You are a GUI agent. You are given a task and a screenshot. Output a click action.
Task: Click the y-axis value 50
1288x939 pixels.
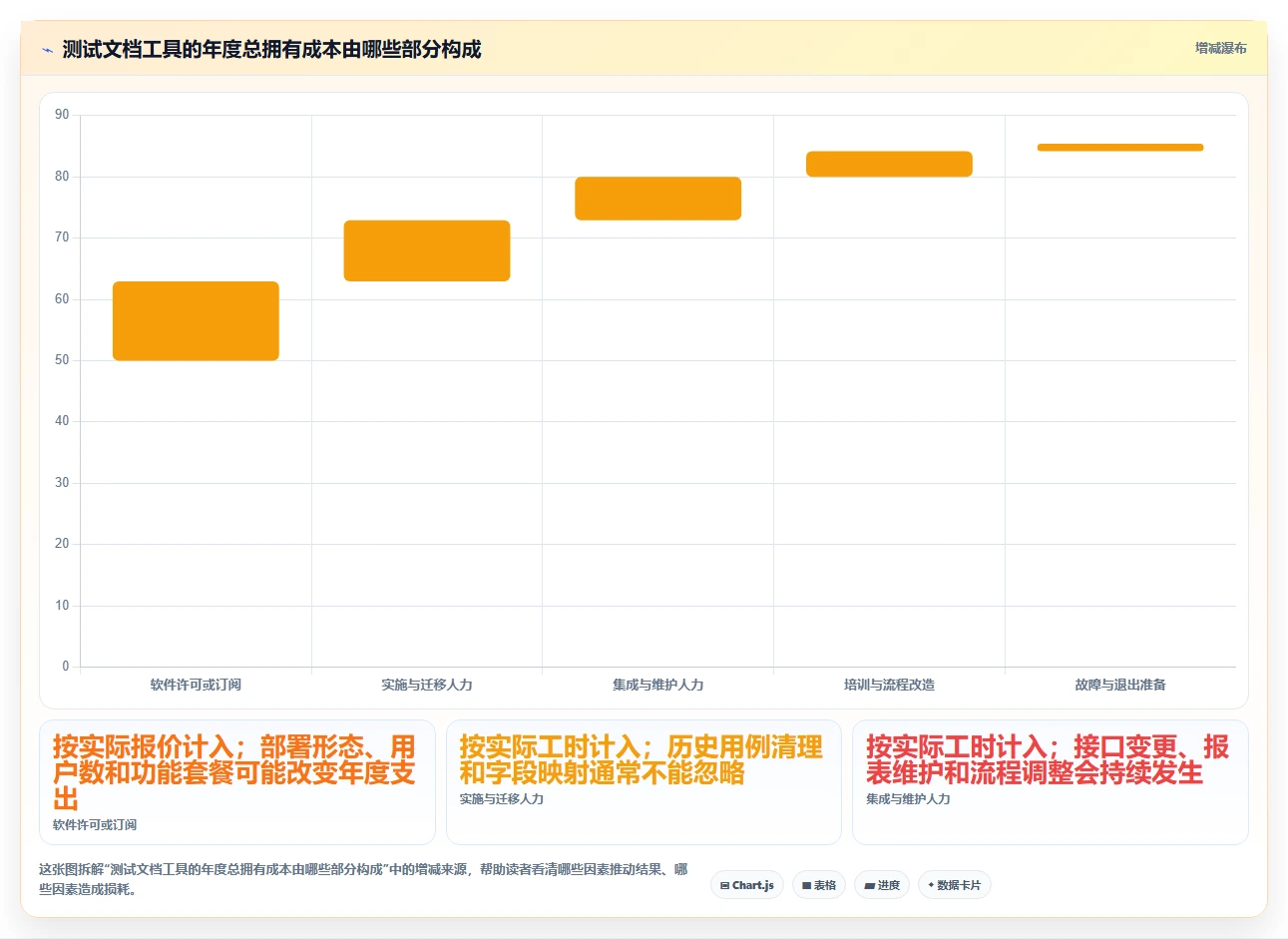pyautogui.click(x=62, y=360)
